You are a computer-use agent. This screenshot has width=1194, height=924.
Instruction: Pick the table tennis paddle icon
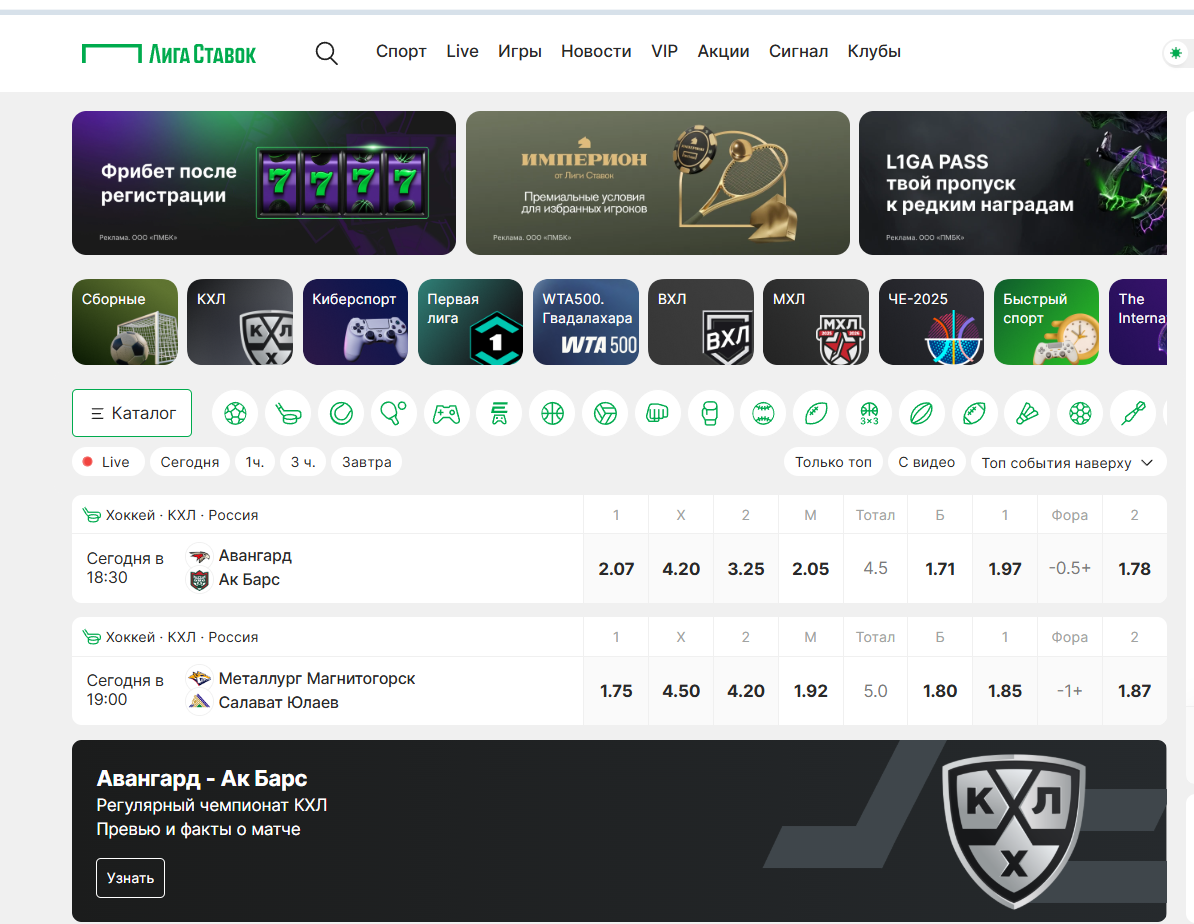point(394,413)
